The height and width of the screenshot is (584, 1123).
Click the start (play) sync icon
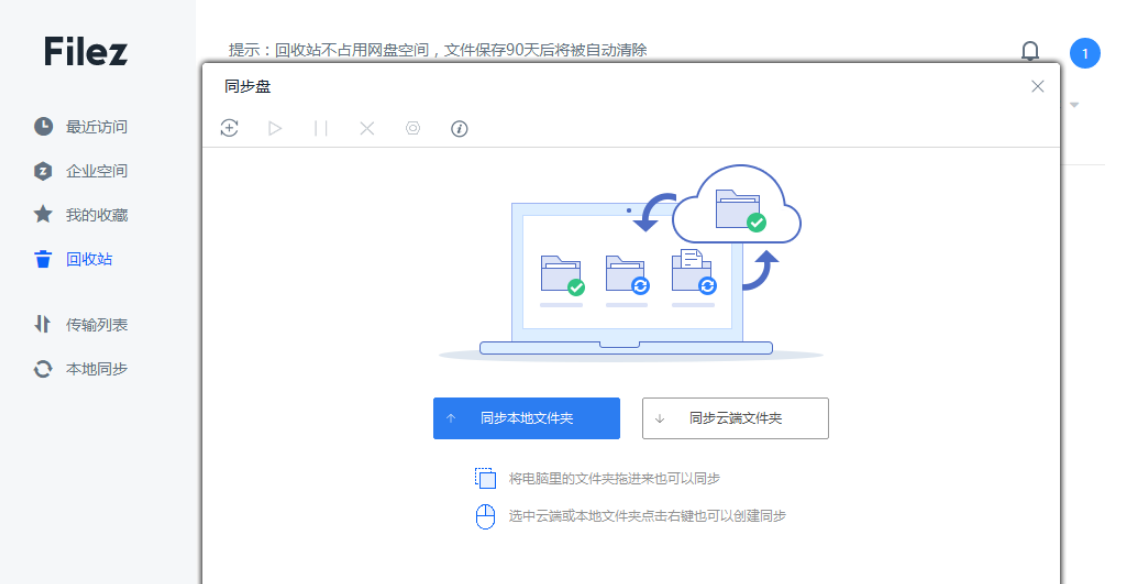pos(275,128)
